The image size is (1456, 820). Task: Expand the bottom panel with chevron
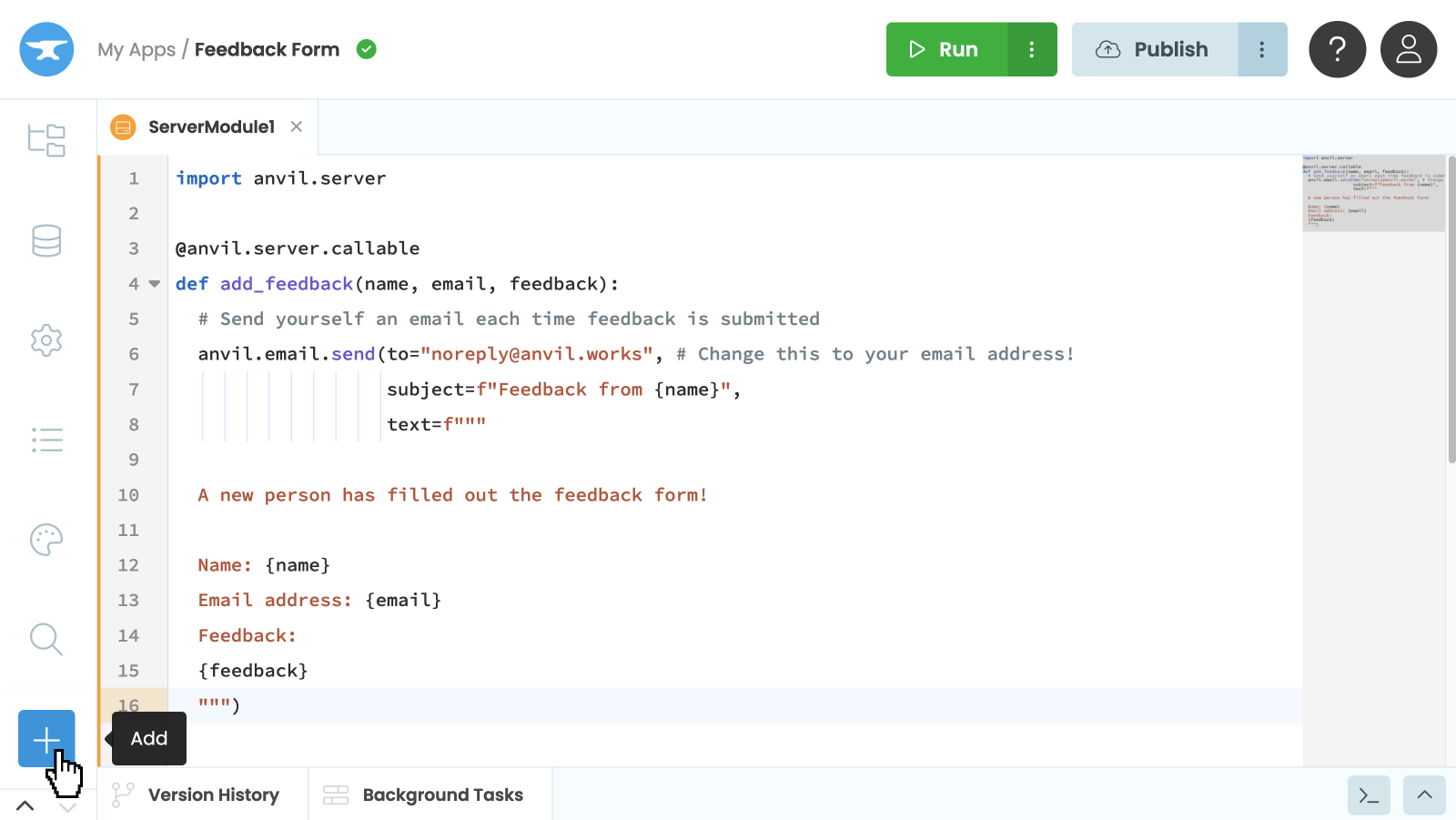point(1424,795)
